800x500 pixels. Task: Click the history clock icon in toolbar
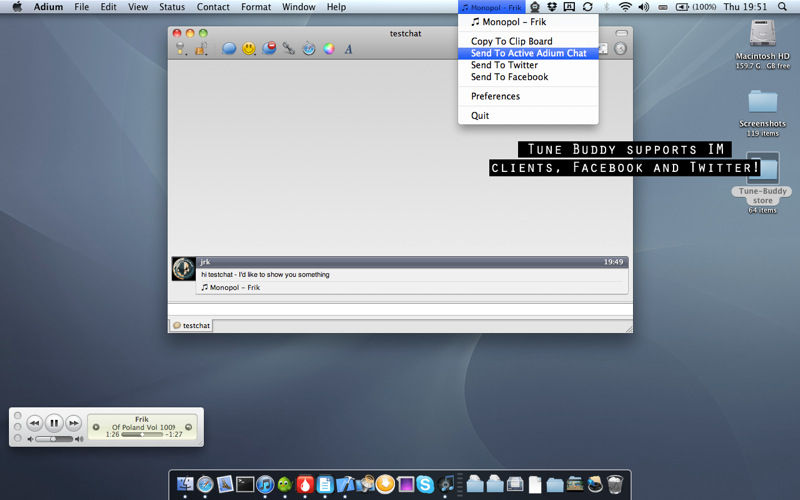click(x=620, y=48)
